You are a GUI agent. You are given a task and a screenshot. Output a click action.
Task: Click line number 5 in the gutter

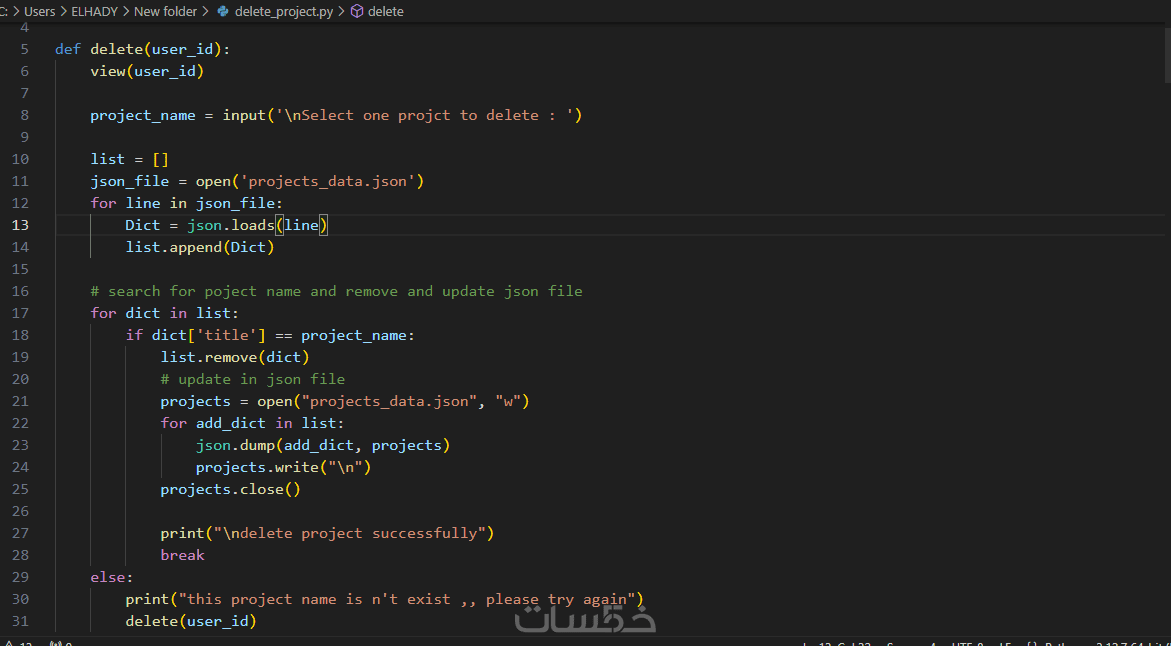click(24, 49)
